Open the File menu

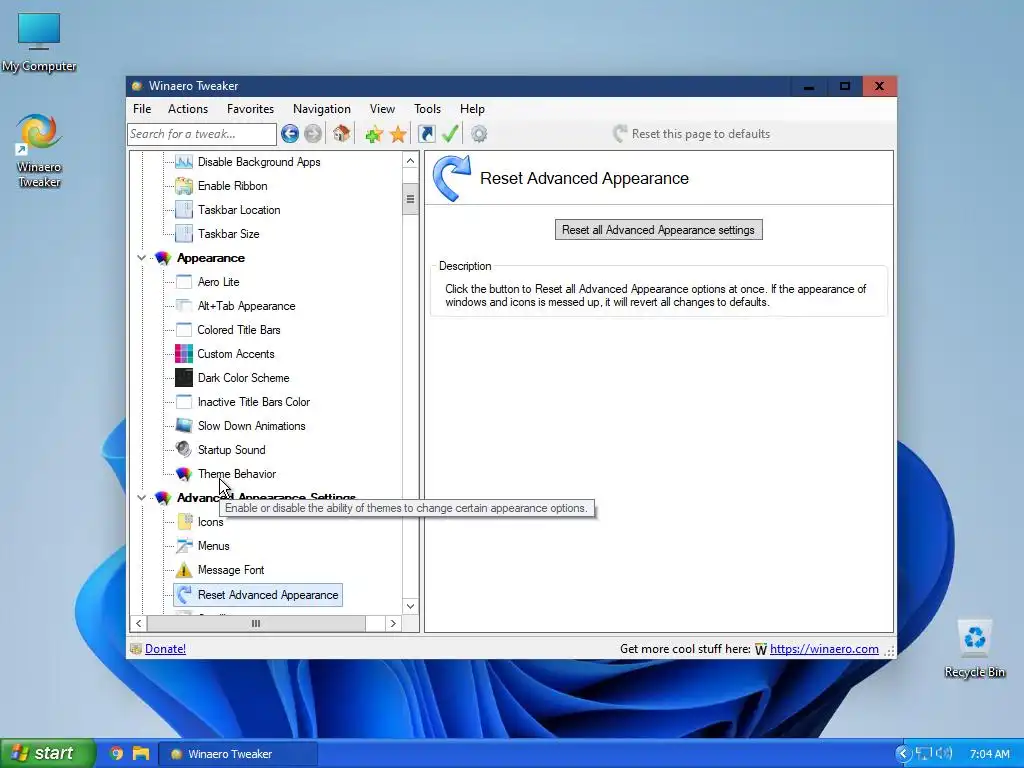coord(142,109)
